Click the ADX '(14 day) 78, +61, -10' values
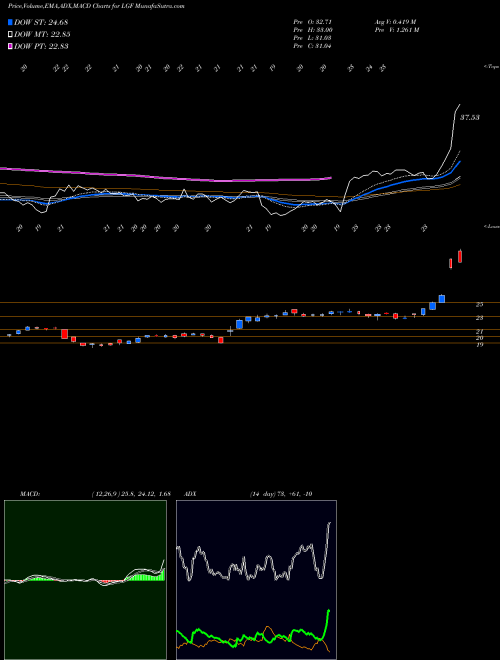Screen dimensions: 500x660 point(280,494)
